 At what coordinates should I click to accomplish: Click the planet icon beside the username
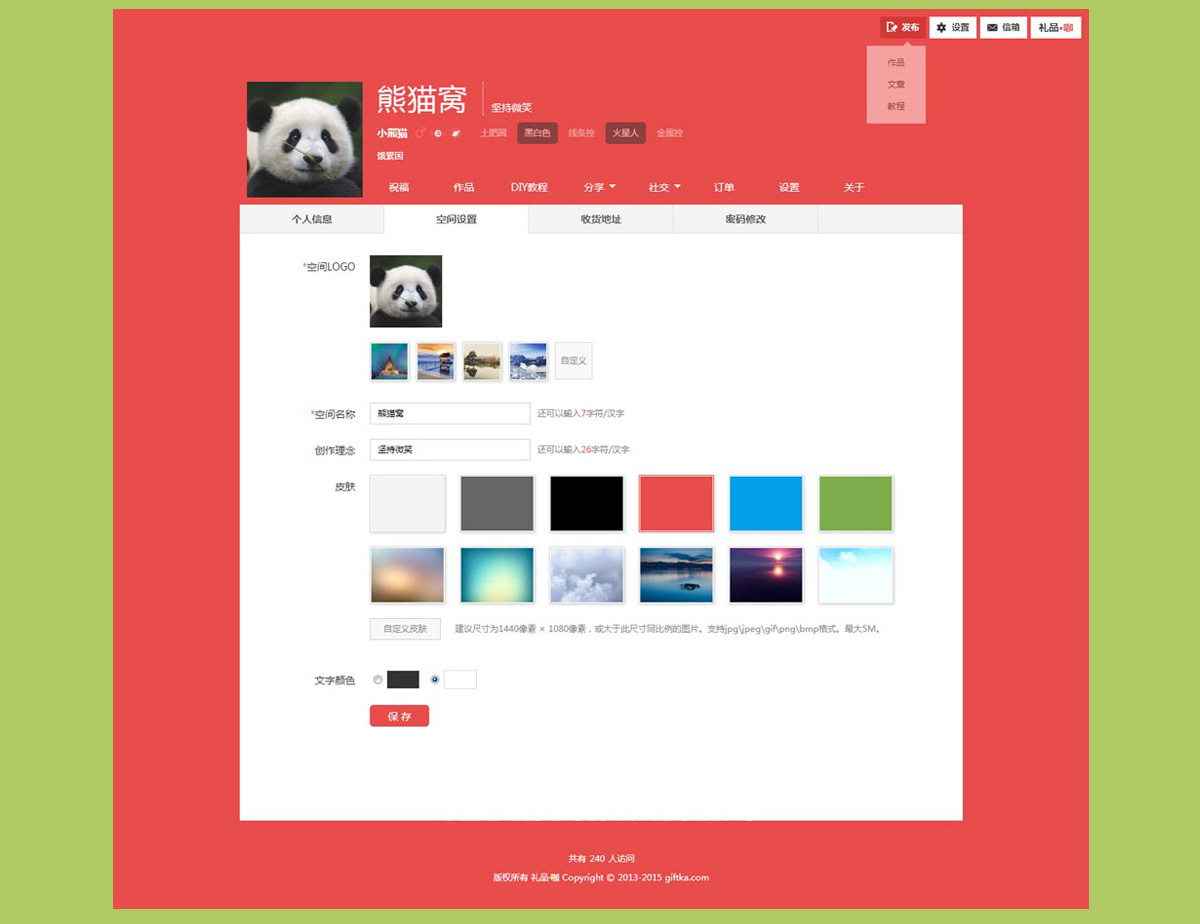pos(456,133)
